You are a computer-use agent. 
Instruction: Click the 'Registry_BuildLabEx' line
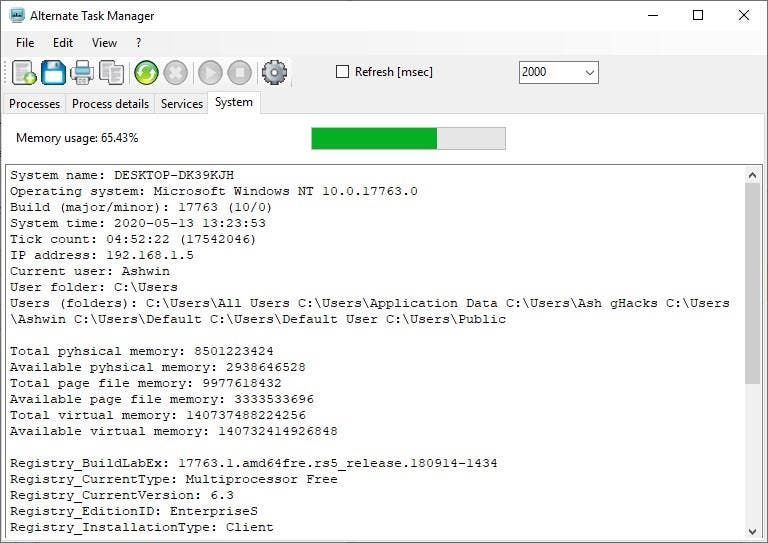click(x=254, y=464)
